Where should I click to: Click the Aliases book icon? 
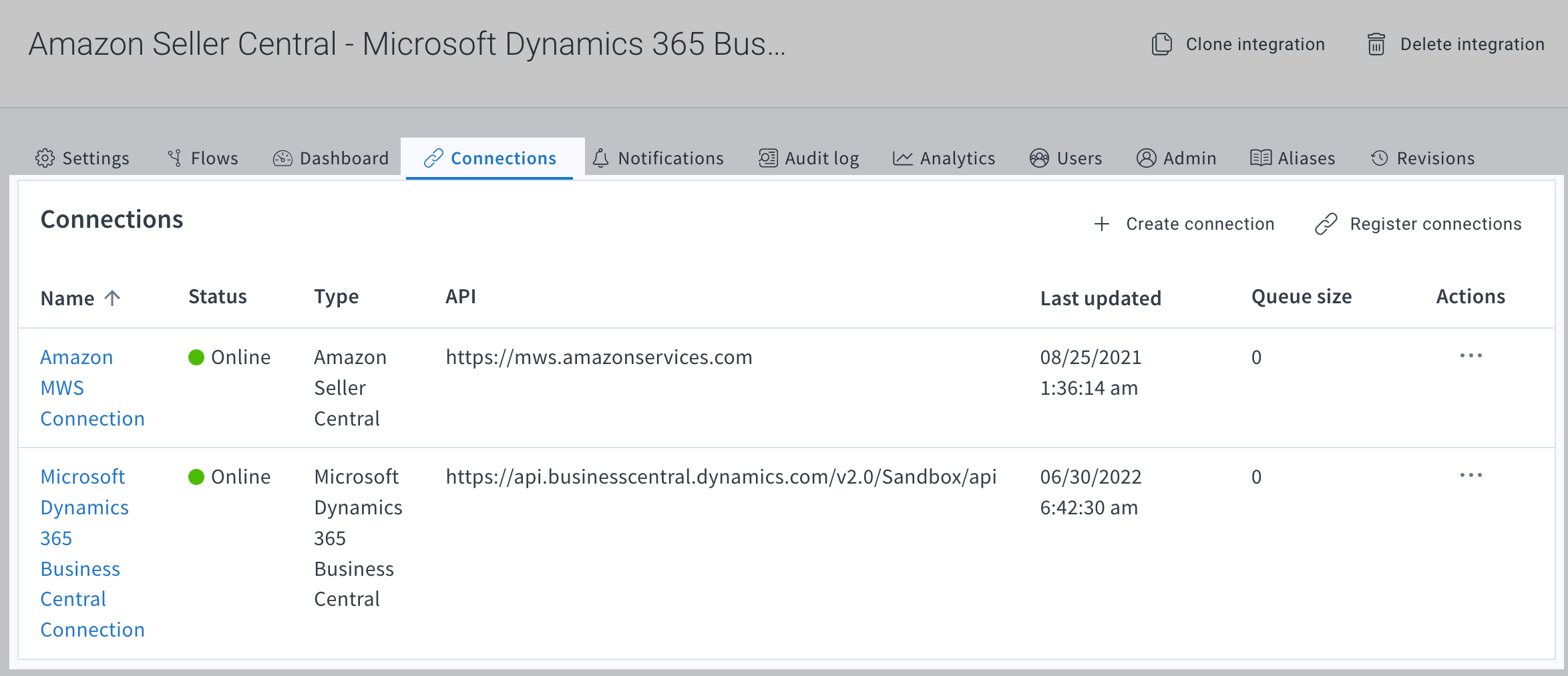[x=1260, y=158]
